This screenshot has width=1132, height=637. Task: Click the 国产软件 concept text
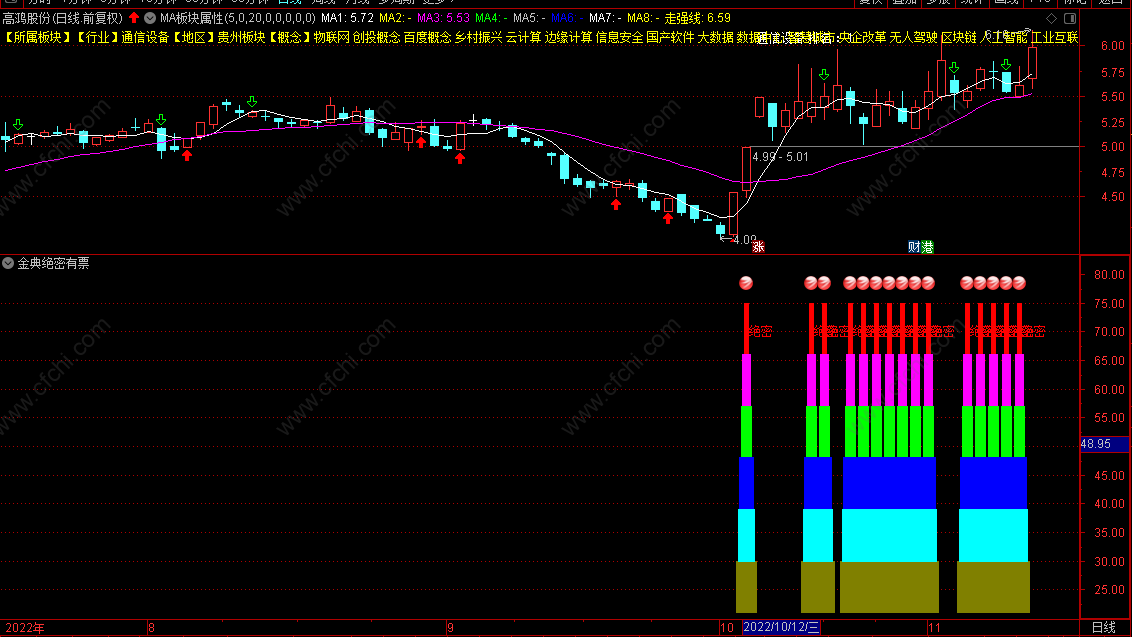click(x=670, y=37)
